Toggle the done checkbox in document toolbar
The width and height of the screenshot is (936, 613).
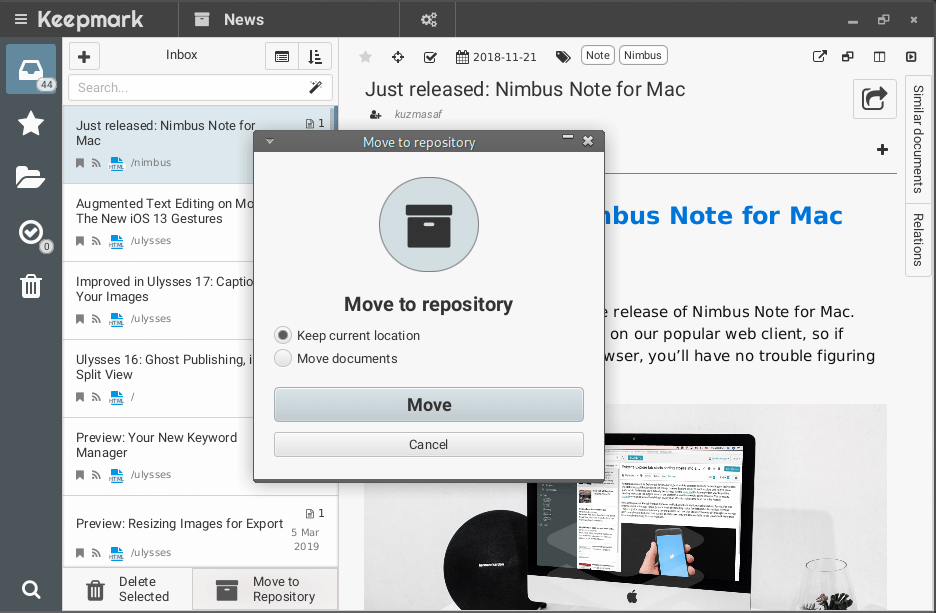tap(430, 57)
